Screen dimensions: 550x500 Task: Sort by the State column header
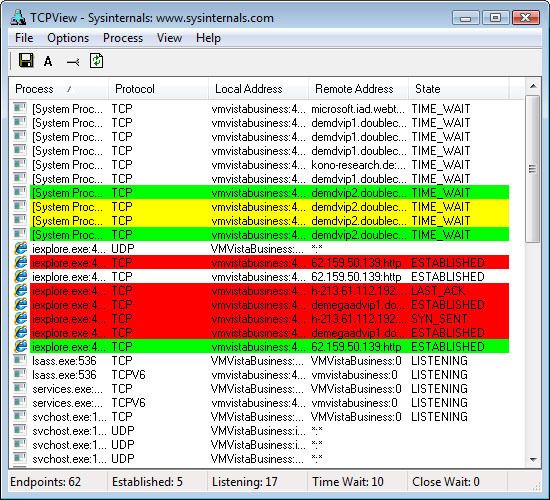(x=458, y=89)
